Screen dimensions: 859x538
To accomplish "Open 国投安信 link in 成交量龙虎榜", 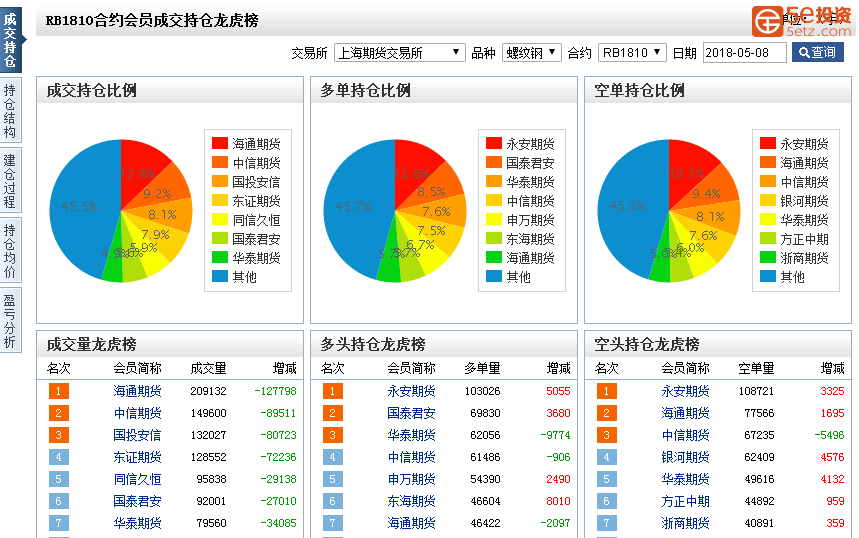I will 137,435.
